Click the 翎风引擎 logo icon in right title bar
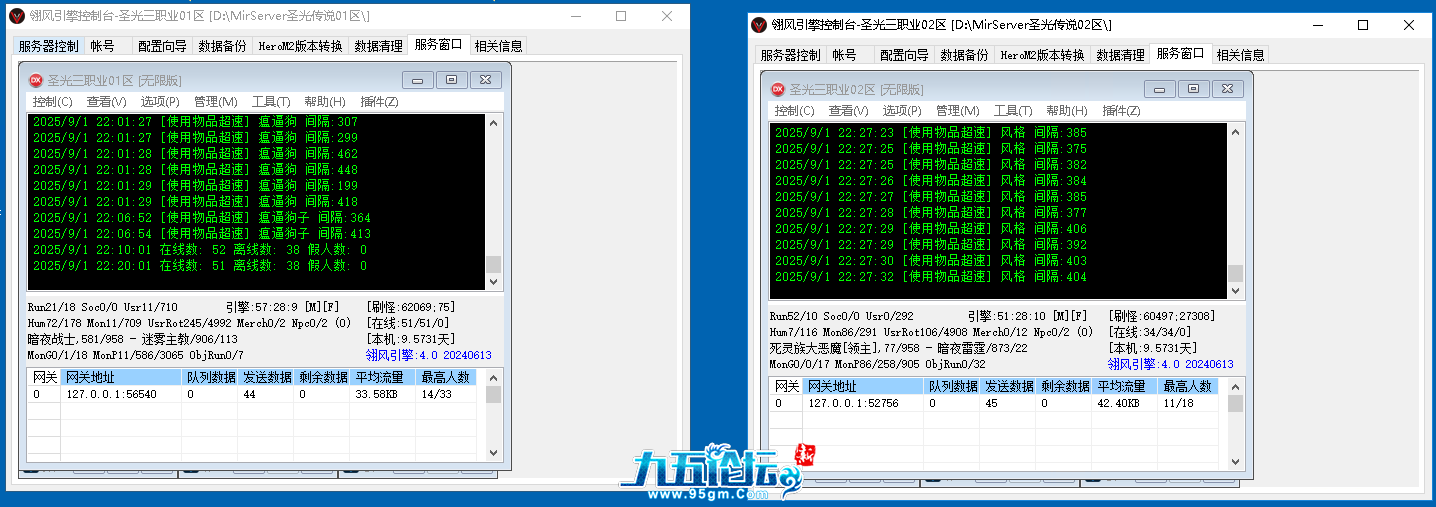 click(x=759, y=24)
